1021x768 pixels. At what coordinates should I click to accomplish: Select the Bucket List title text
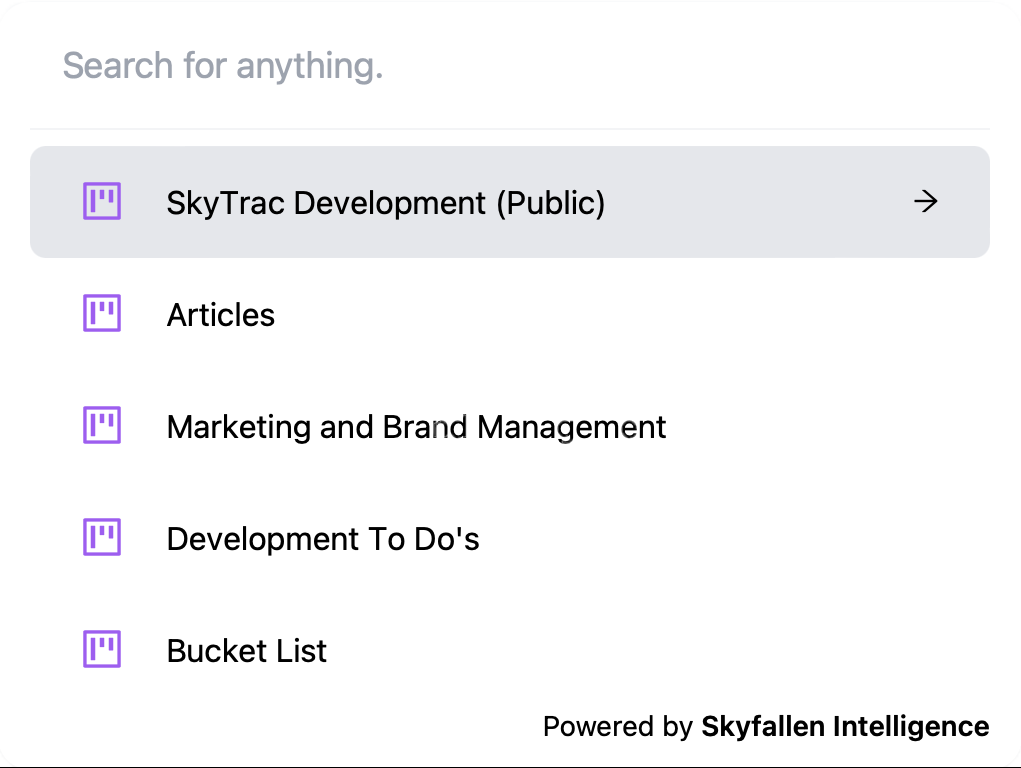pos(246,651)
